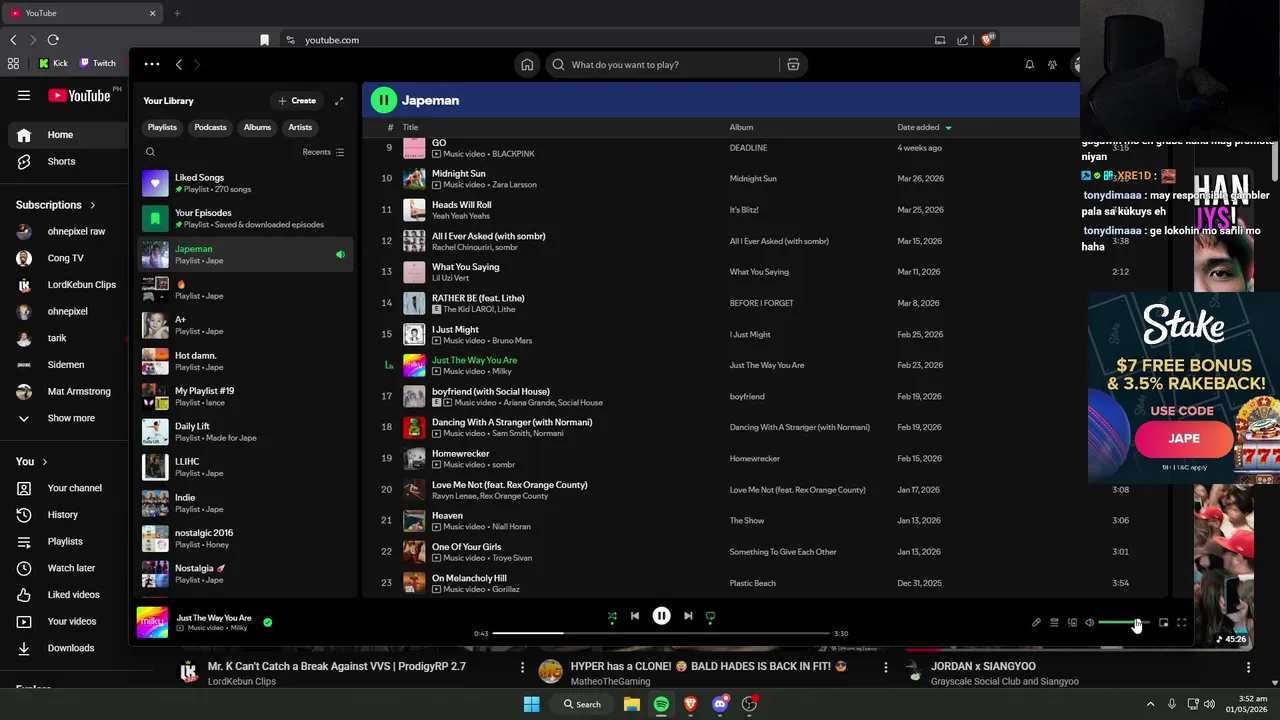The image size is (1280, 720).
Task: Skip to the next track
Action: [688, 616]
